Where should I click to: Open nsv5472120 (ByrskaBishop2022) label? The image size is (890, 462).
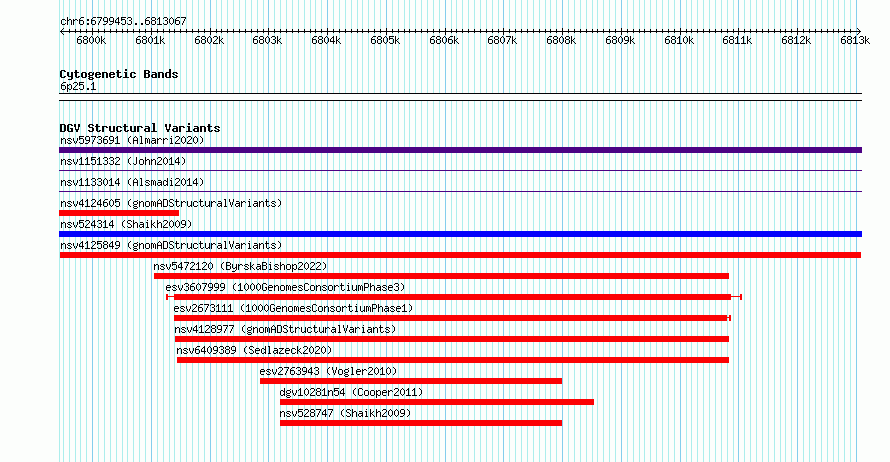click(x=240, y=266)
